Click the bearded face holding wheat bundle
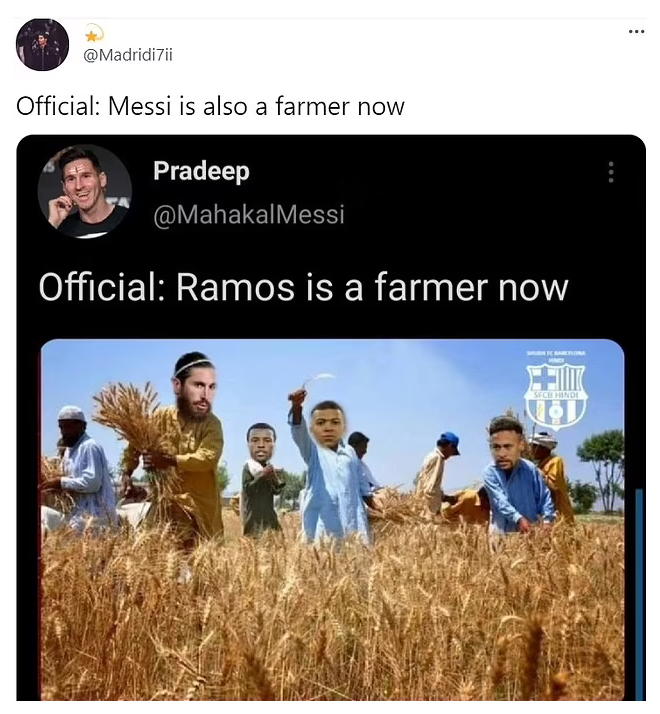Screen dimensions: 660x714 (x=194, y=387)
